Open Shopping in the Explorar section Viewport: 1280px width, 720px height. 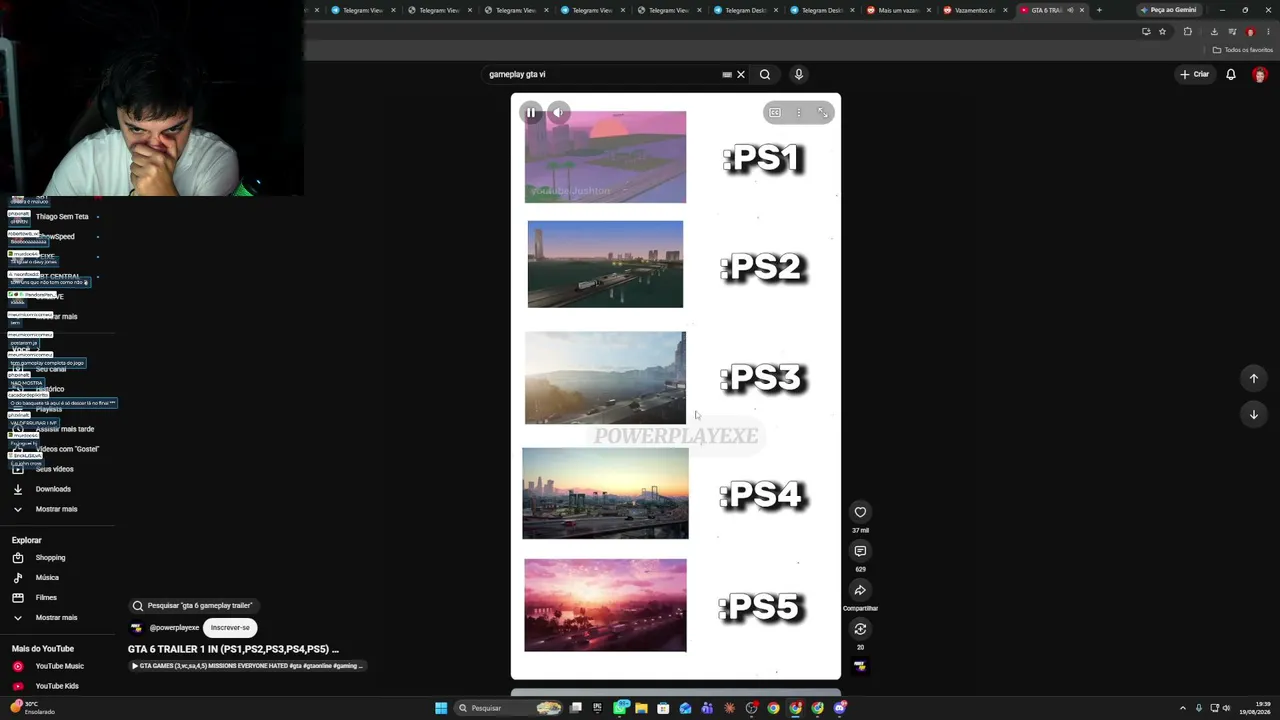click(x=50, y=558)
